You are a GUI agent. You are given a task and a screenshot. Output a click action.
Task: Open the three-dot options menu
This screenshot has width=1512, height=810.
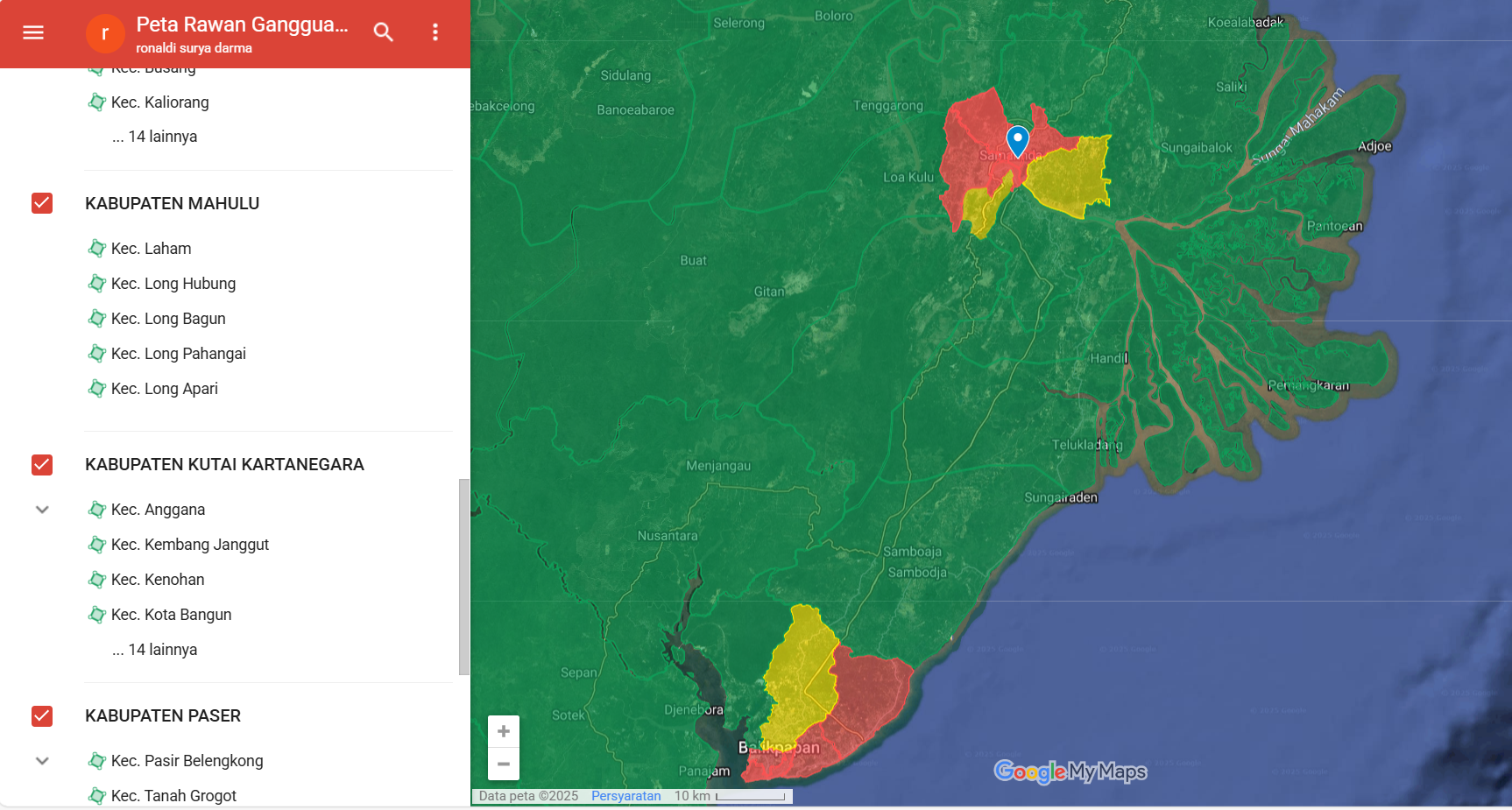435,32
